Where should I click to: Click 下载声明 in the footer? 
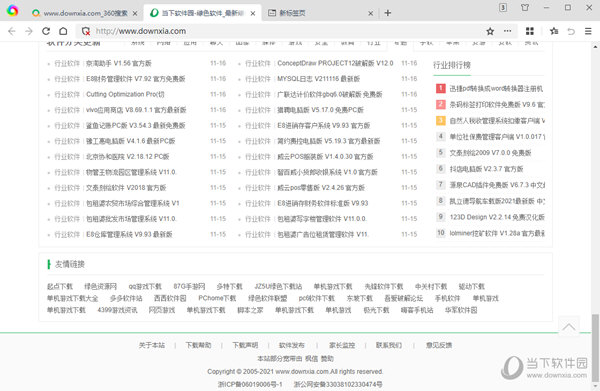pos(245,345)
